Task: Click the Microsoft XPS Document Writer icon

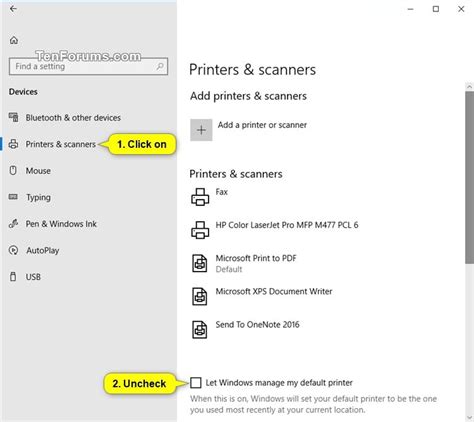Action: click(x=200, y=296)
